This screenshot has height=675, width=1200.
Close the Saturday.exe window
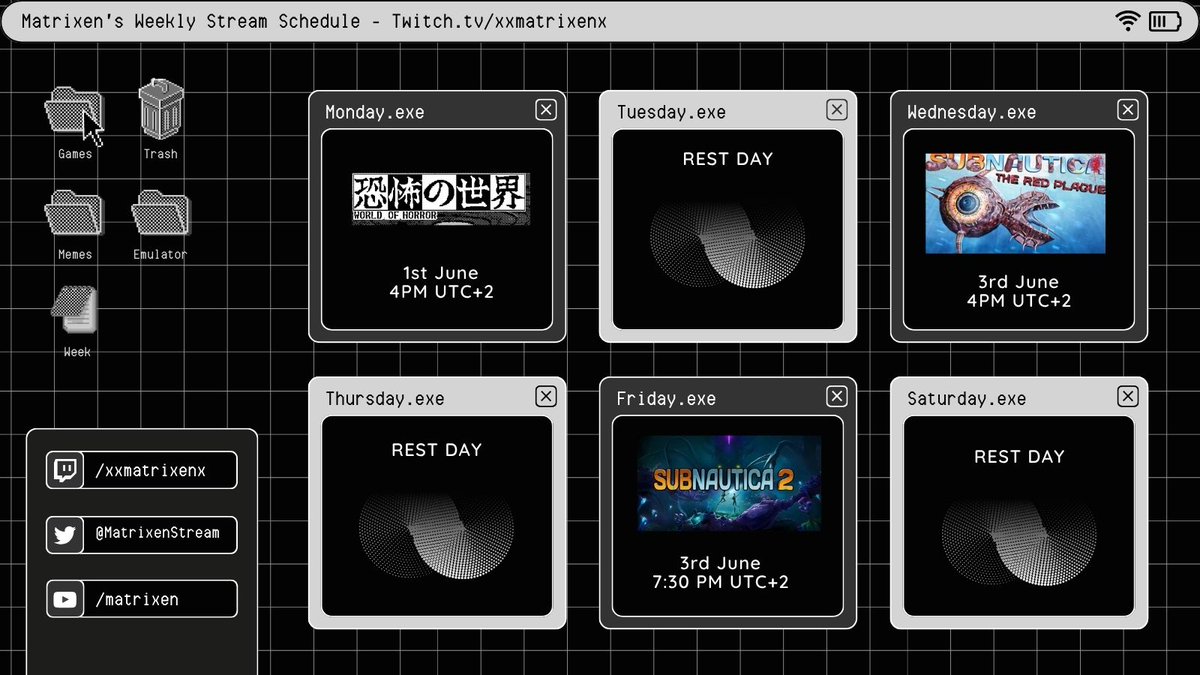click(1128, 397)
